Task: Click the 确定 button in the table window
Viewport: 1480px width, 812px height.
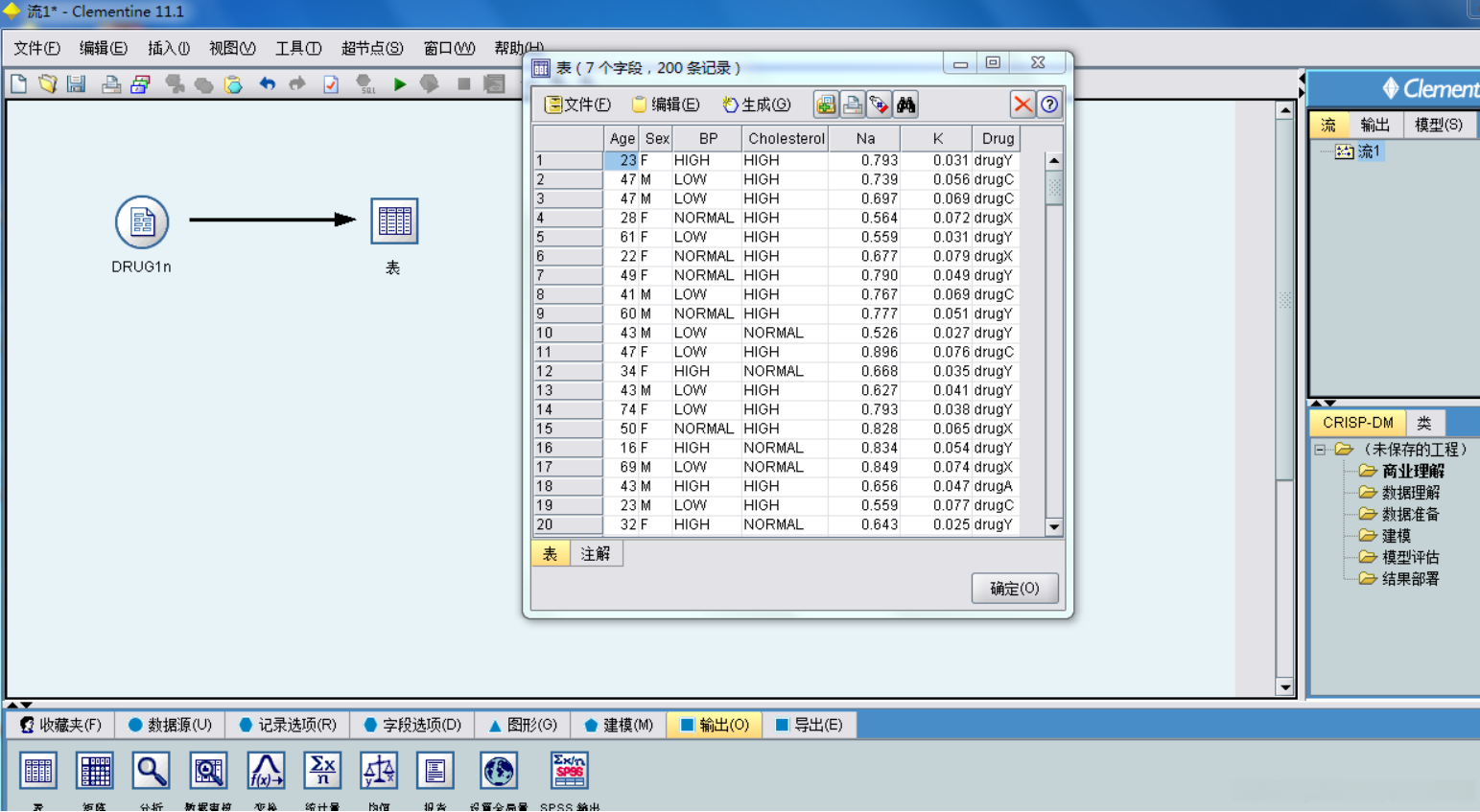Action: (1015, 589)
